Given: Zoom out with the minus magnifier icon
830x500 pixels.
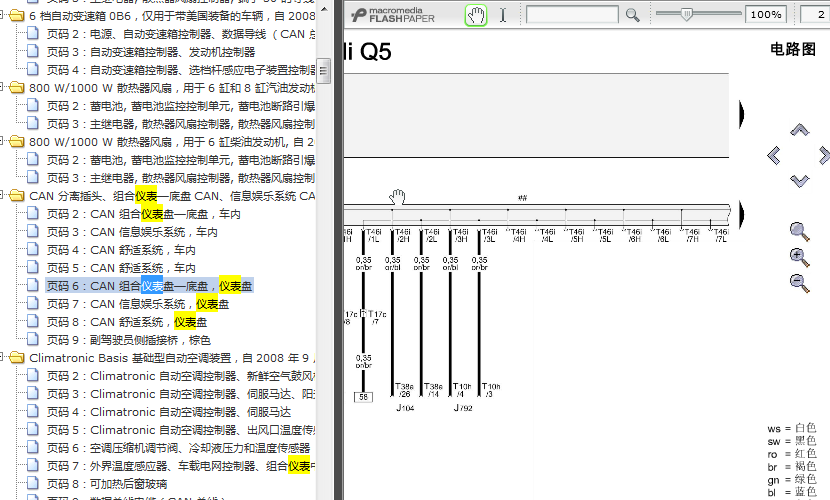Looking at the screenshot, I should tap(799, 283).
